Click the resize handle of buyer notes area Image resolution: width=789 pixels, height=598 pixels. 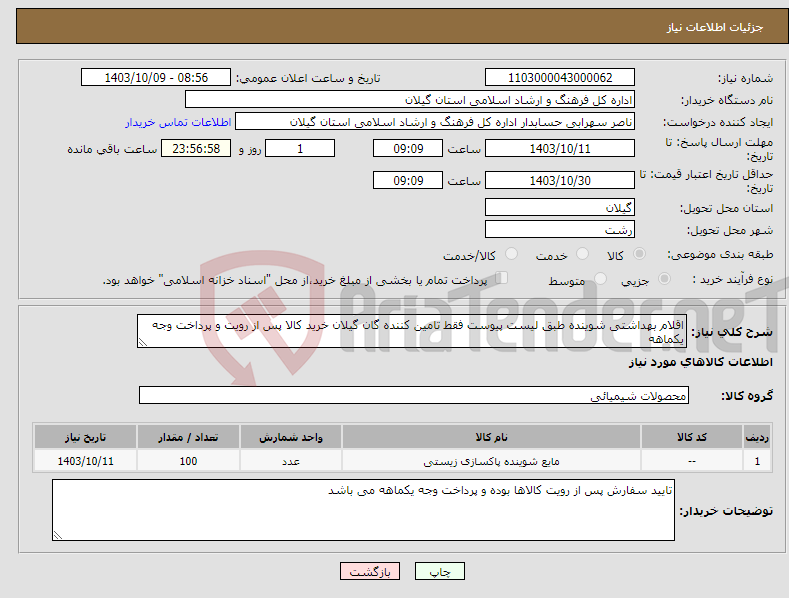click(x=58, y=535)
